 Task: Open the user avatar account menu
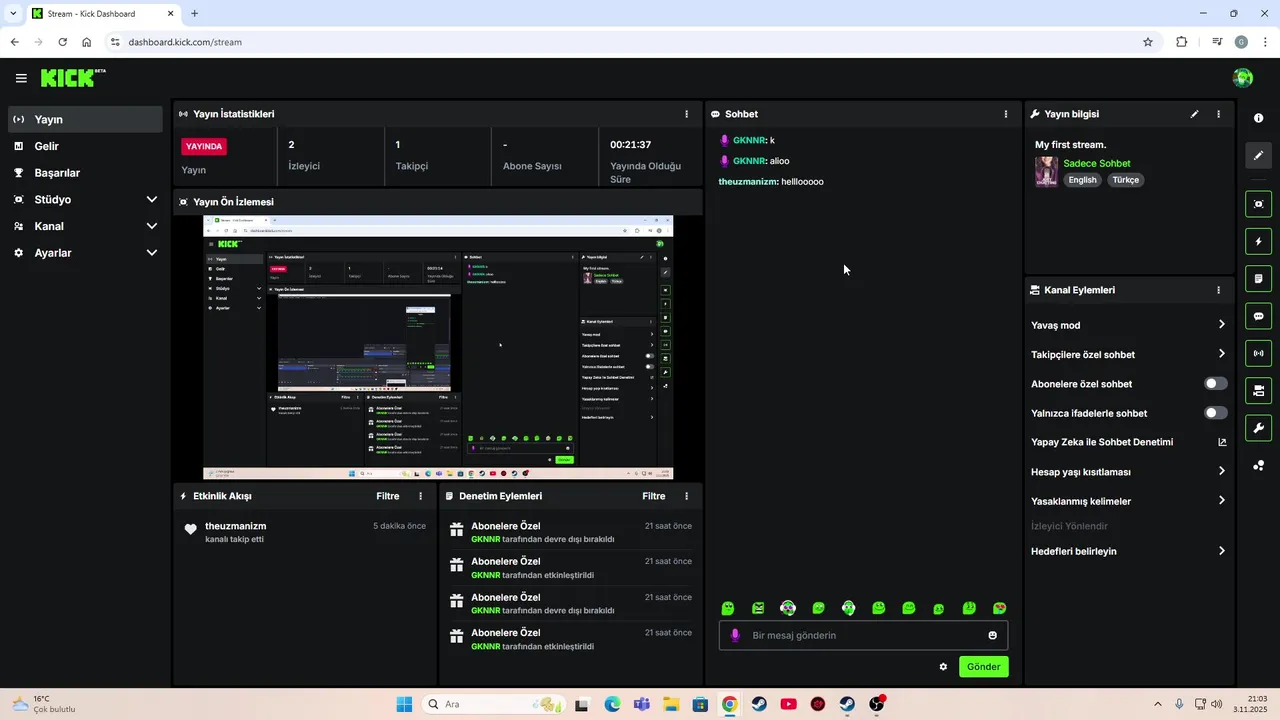(1243, 78)
